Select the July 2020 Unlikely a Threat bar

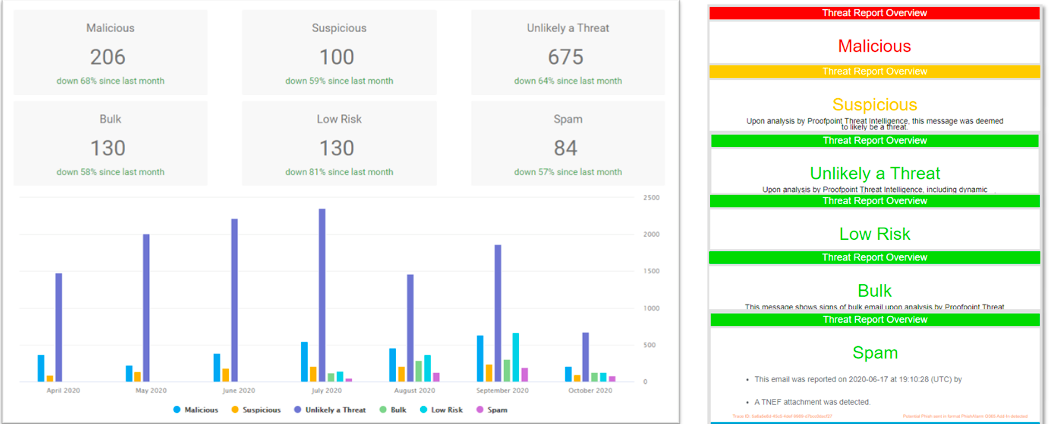pyautogui.click(x=322, y=295)
